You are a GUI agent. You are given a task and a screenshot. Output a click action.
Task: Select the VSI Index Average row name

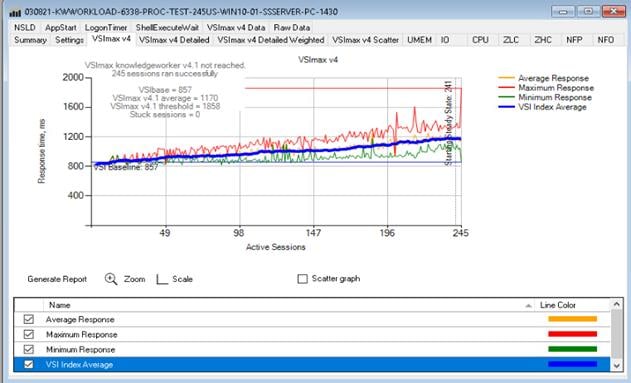click(79, 364)
